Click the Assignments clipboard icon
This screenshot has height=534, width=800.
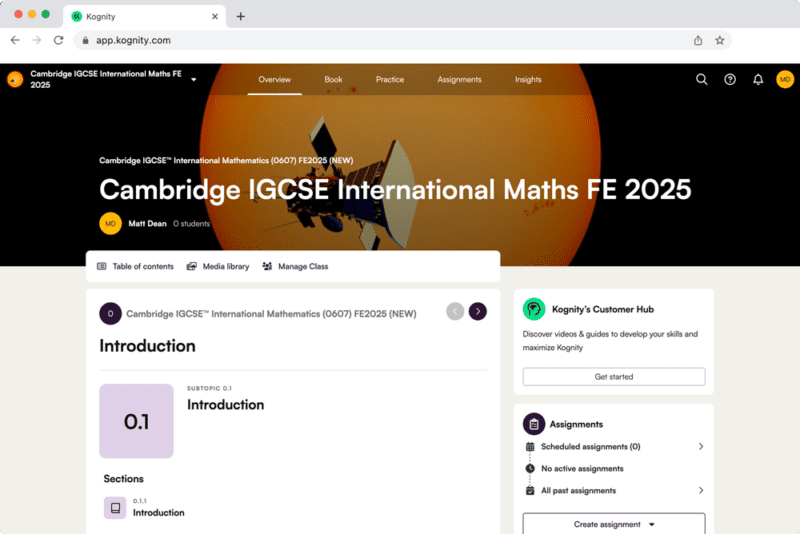[x=534, y=424]
